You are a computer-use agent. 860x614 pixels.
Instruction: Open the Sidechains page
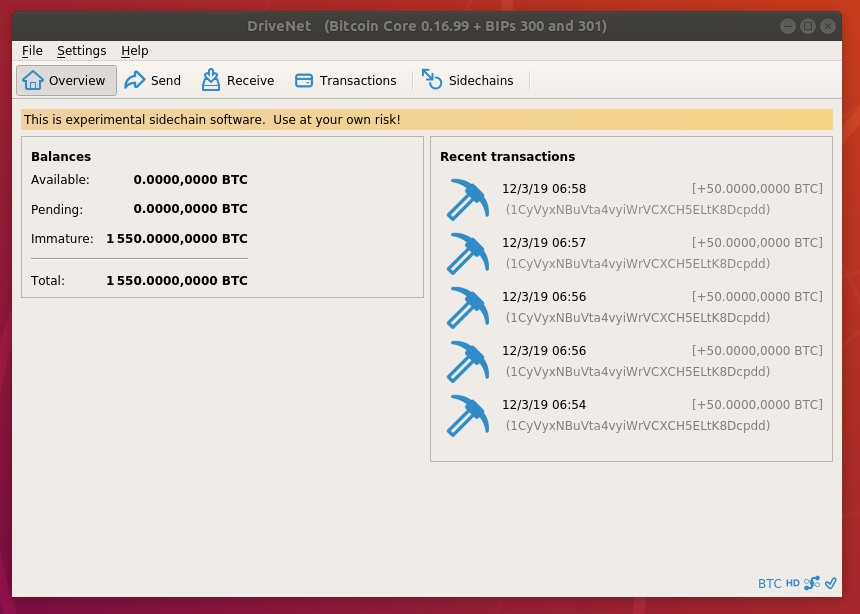coord(468,81)
